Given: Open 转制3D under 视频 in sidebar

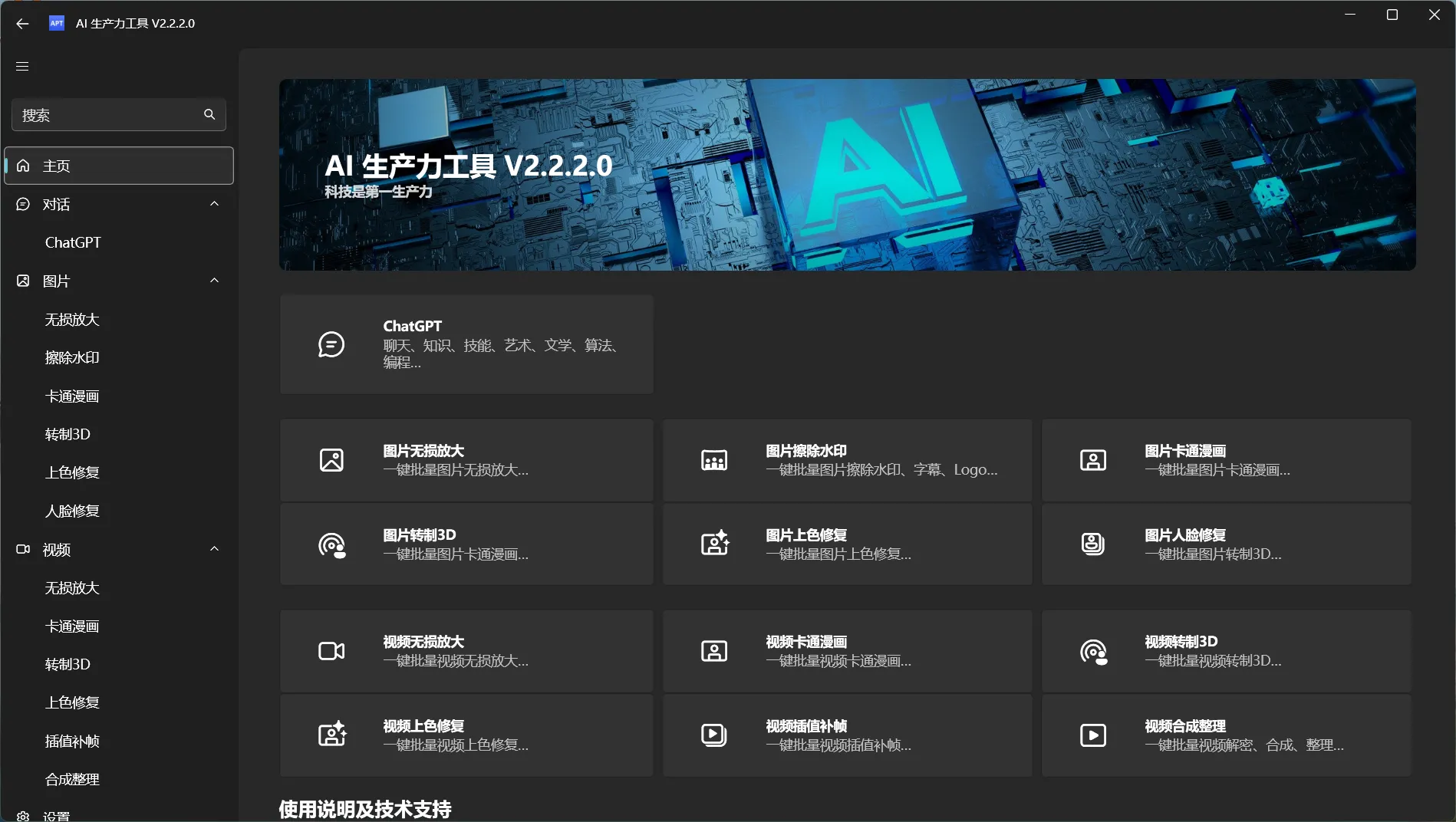Looking at the screenshot, I should (68, 664).
